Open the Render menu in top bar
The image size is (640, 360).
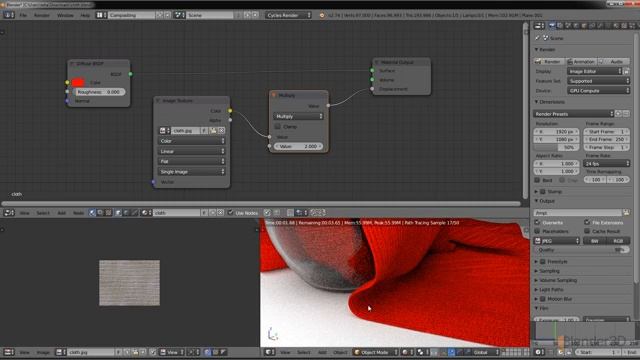point(41,15)
